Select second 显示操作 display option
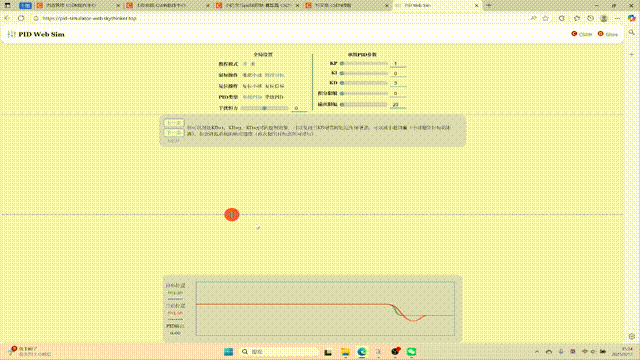 (x=274, y=86)
